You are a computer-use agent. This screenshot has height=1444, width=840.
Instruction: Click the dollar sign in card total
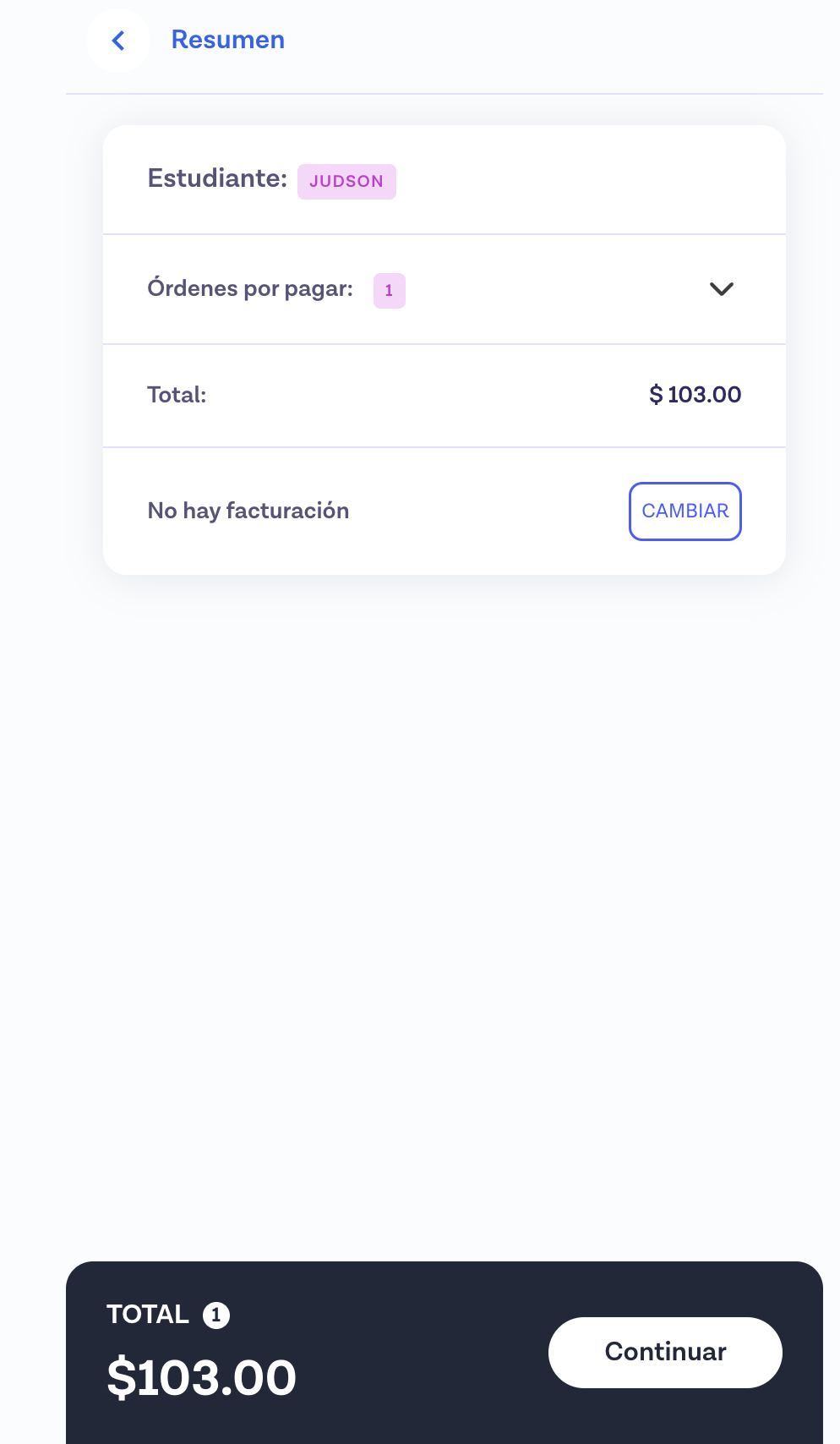click(x=656, y=395)
